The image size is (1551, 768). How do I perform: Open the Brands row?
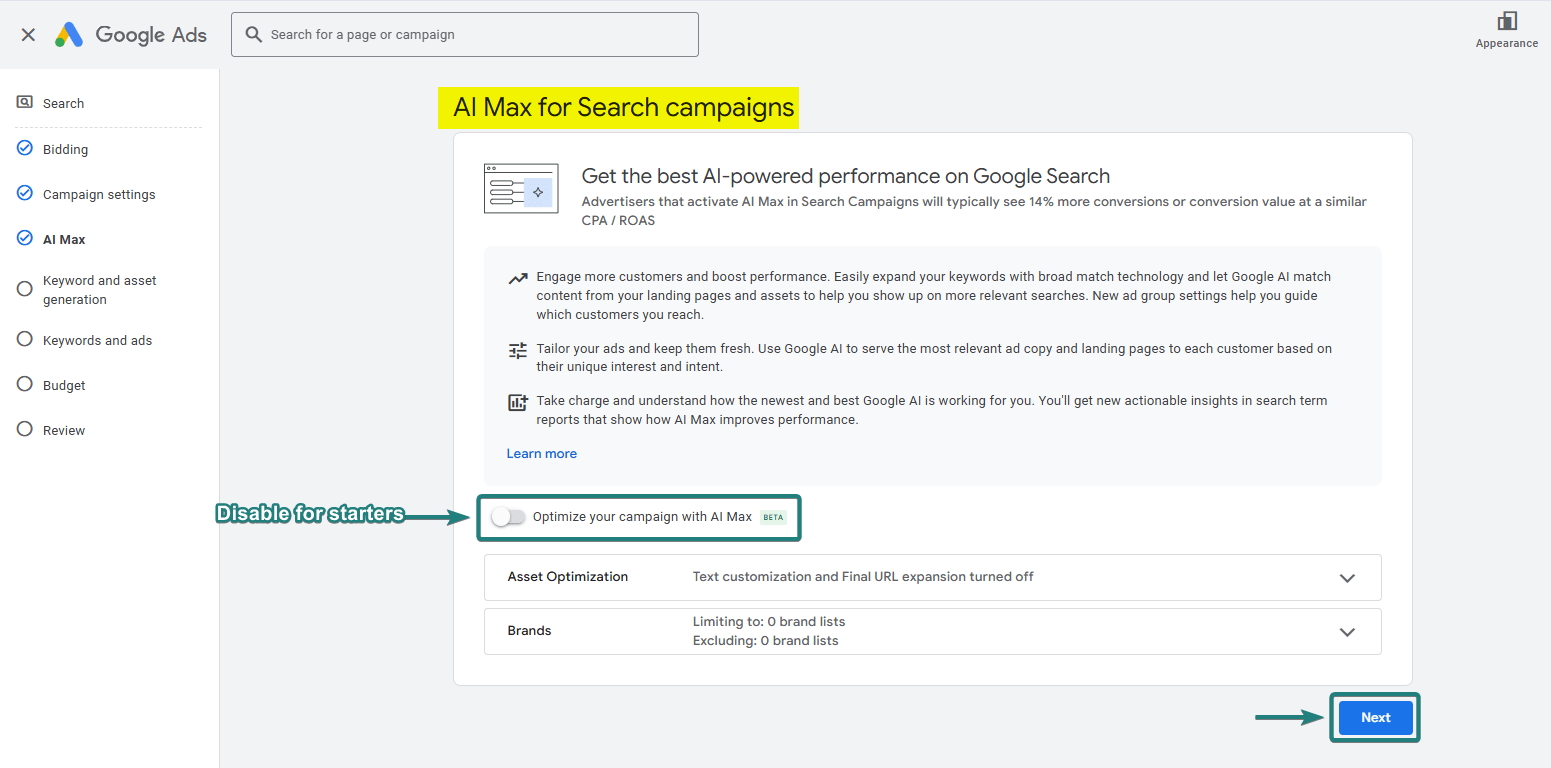point(932,631)
